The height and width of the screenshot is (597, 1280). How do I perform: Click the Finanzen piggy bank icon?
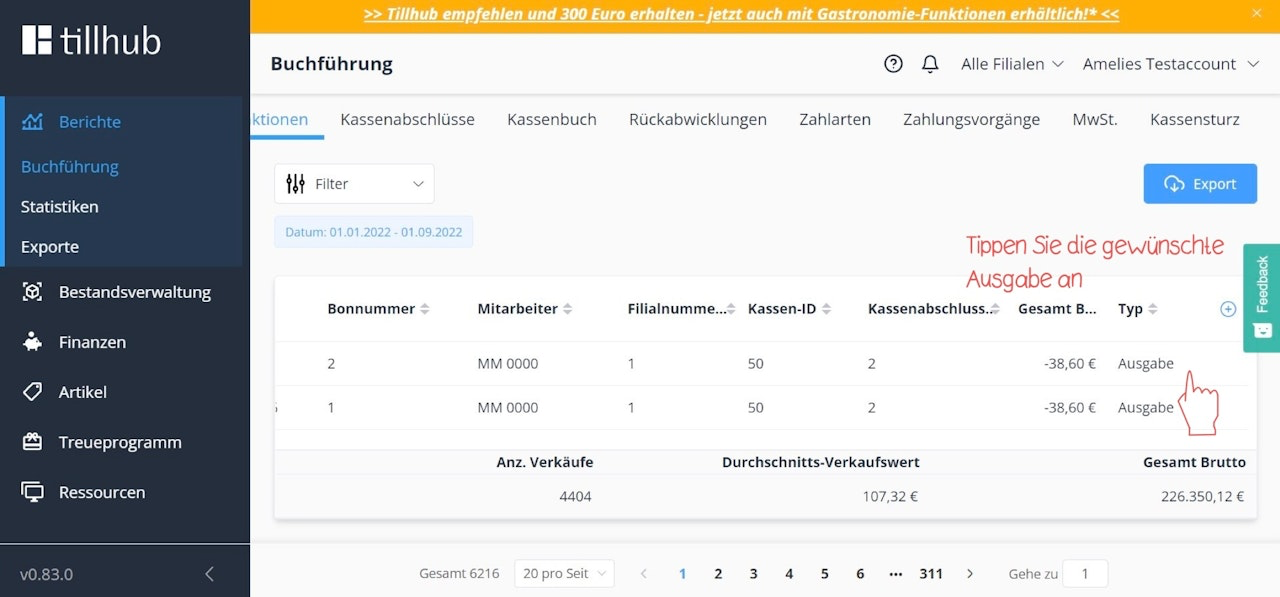pyautogui.click(x=33, y=342)
